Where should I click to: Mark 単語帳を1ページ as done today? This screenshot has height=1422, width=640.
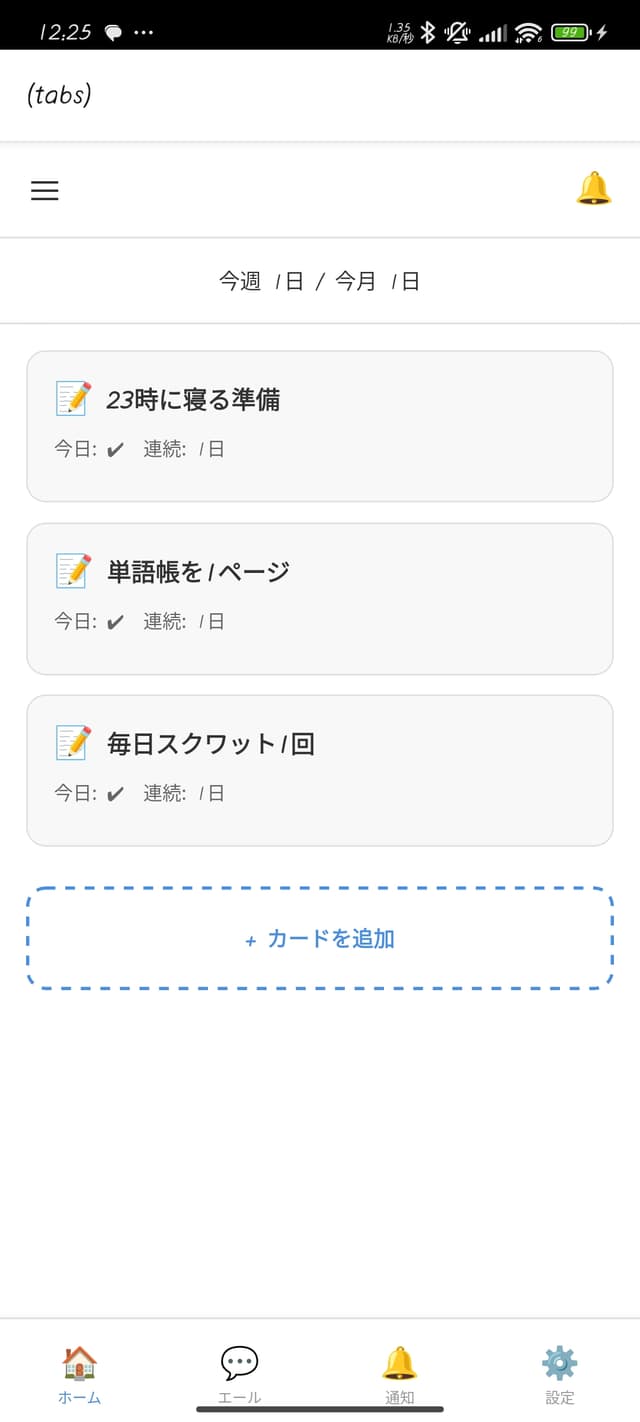point(113,622)
